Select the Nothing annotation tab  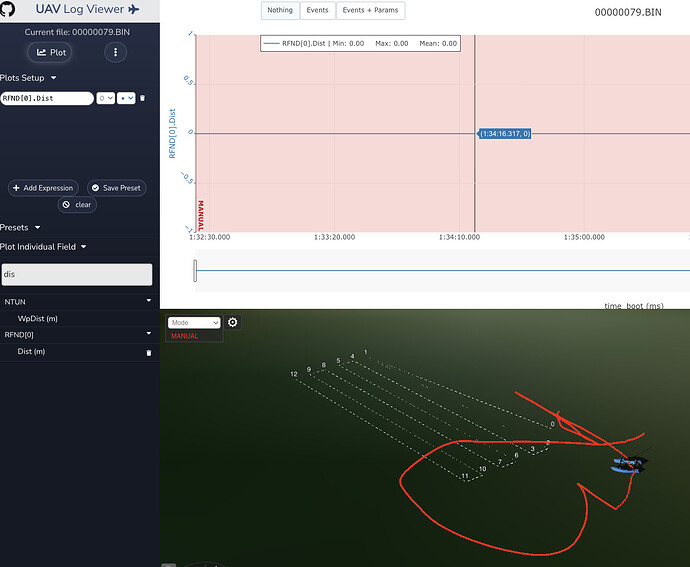click(x=280, y=10)
